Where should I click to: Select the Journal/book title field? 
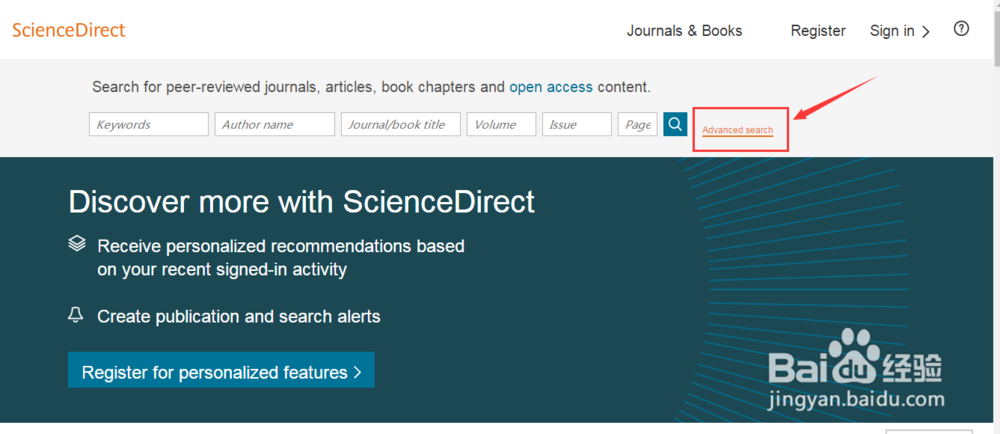tap(400, 124)
